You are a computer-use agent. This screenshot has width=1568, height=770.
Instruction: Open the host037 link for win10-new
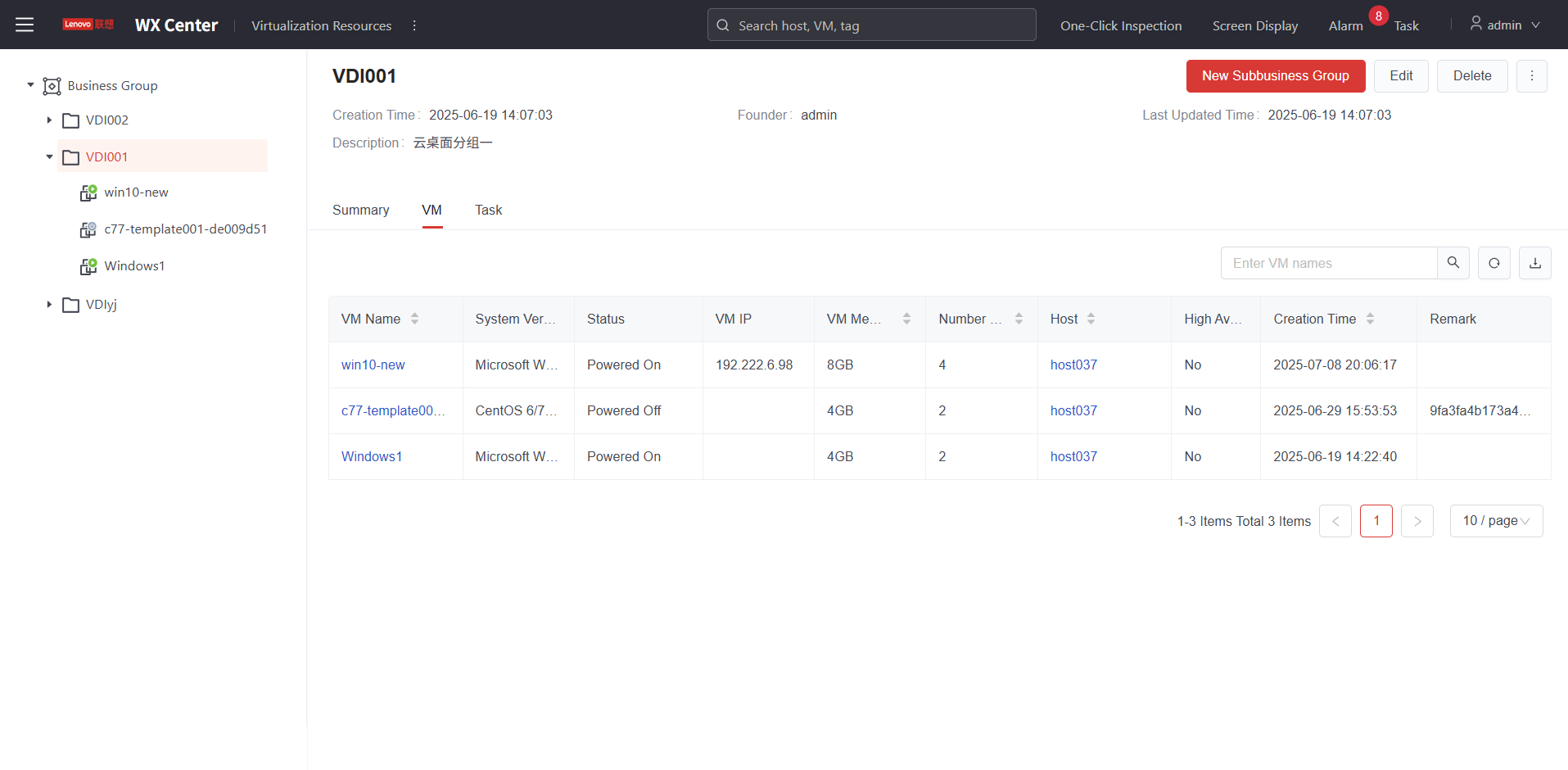click(x=1073, y=365)
